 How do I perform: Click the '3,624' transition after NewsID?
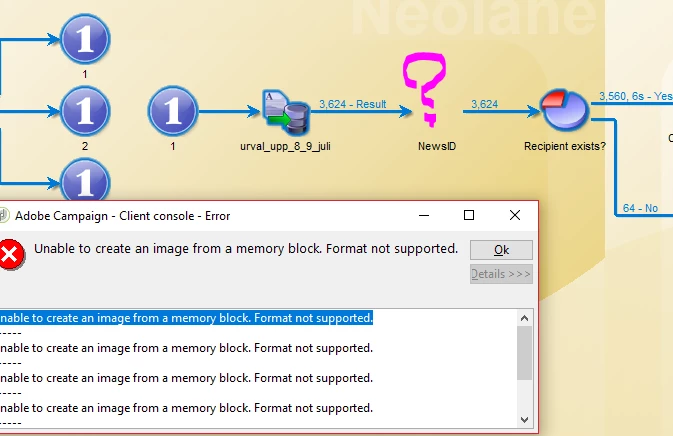(485, 104)
